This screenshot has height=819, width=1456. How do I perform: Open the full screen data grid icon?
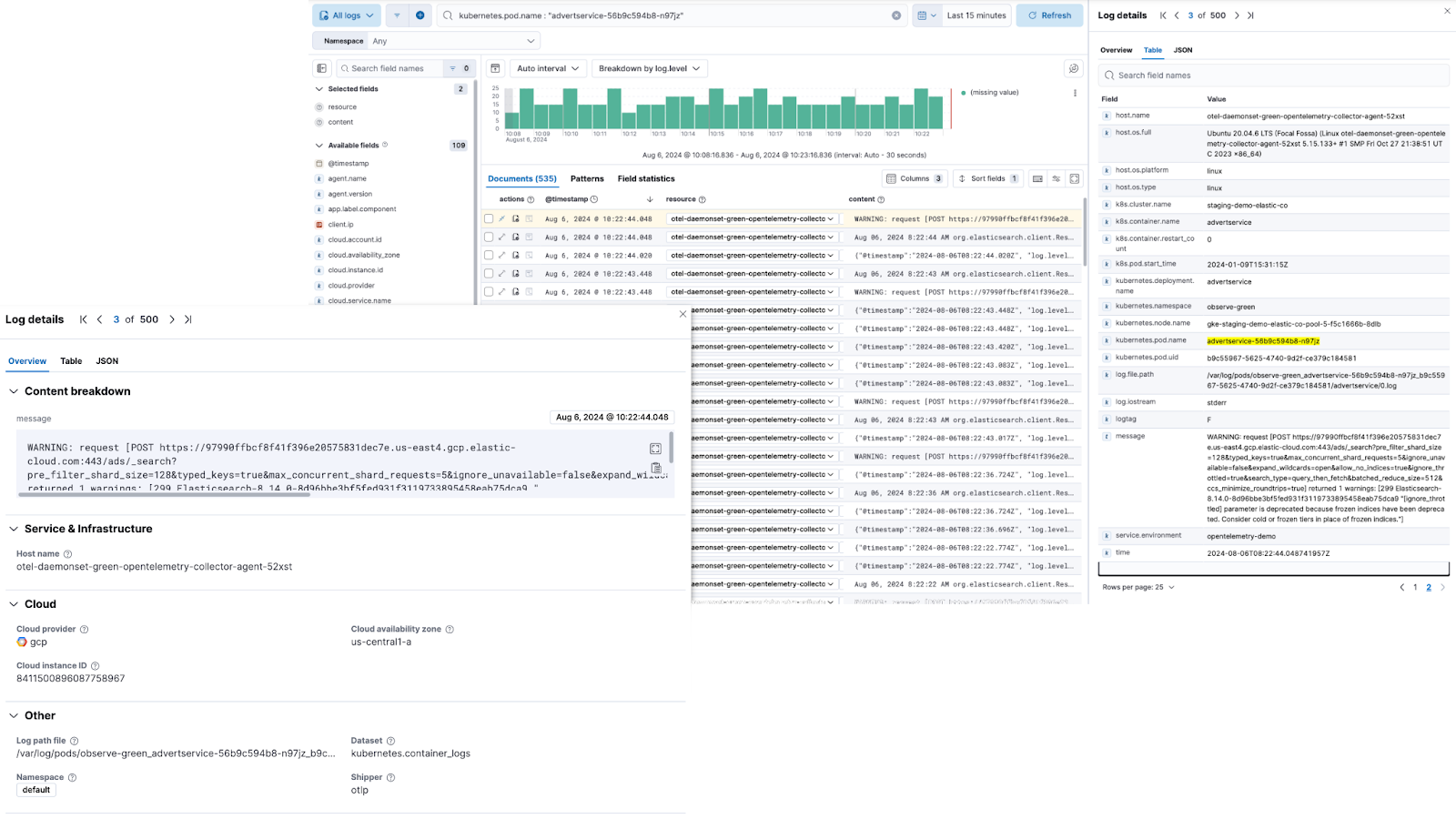click(1075, 178)
